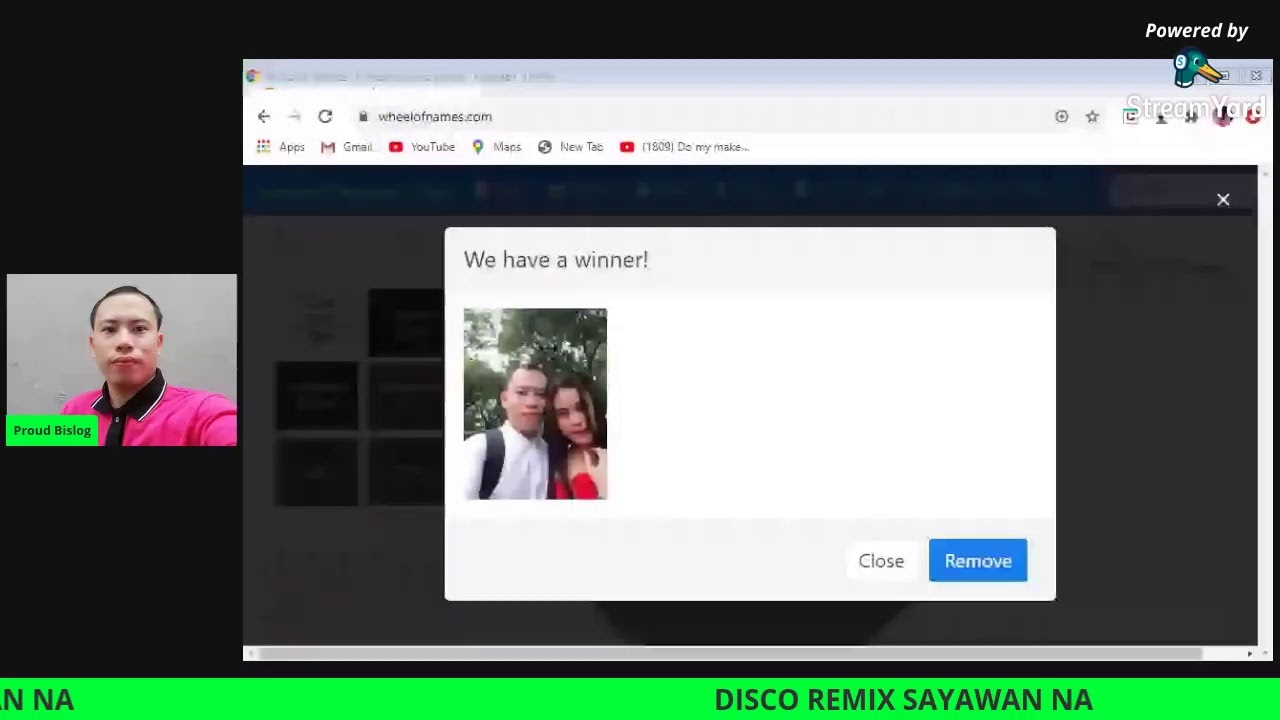Click the browser back arrow
Viewport: 1280px width, 720px height.
coord(264,116)
